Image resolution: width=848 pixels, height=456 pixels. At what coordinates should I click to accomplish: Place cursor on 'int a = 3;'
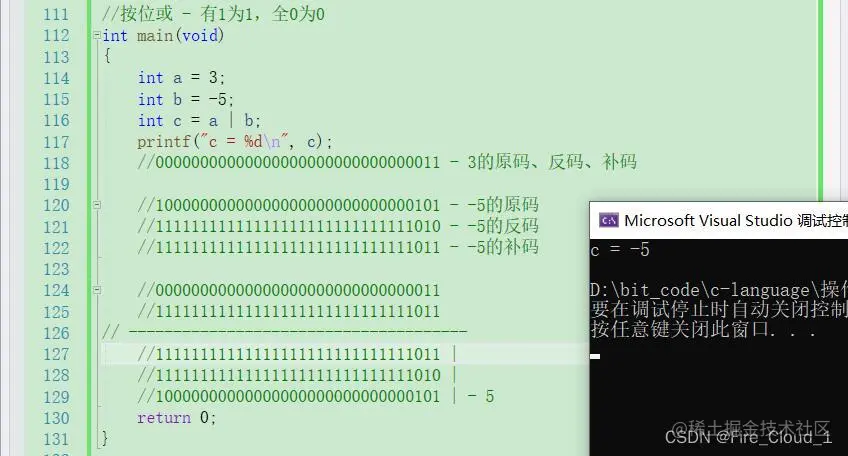181,78
